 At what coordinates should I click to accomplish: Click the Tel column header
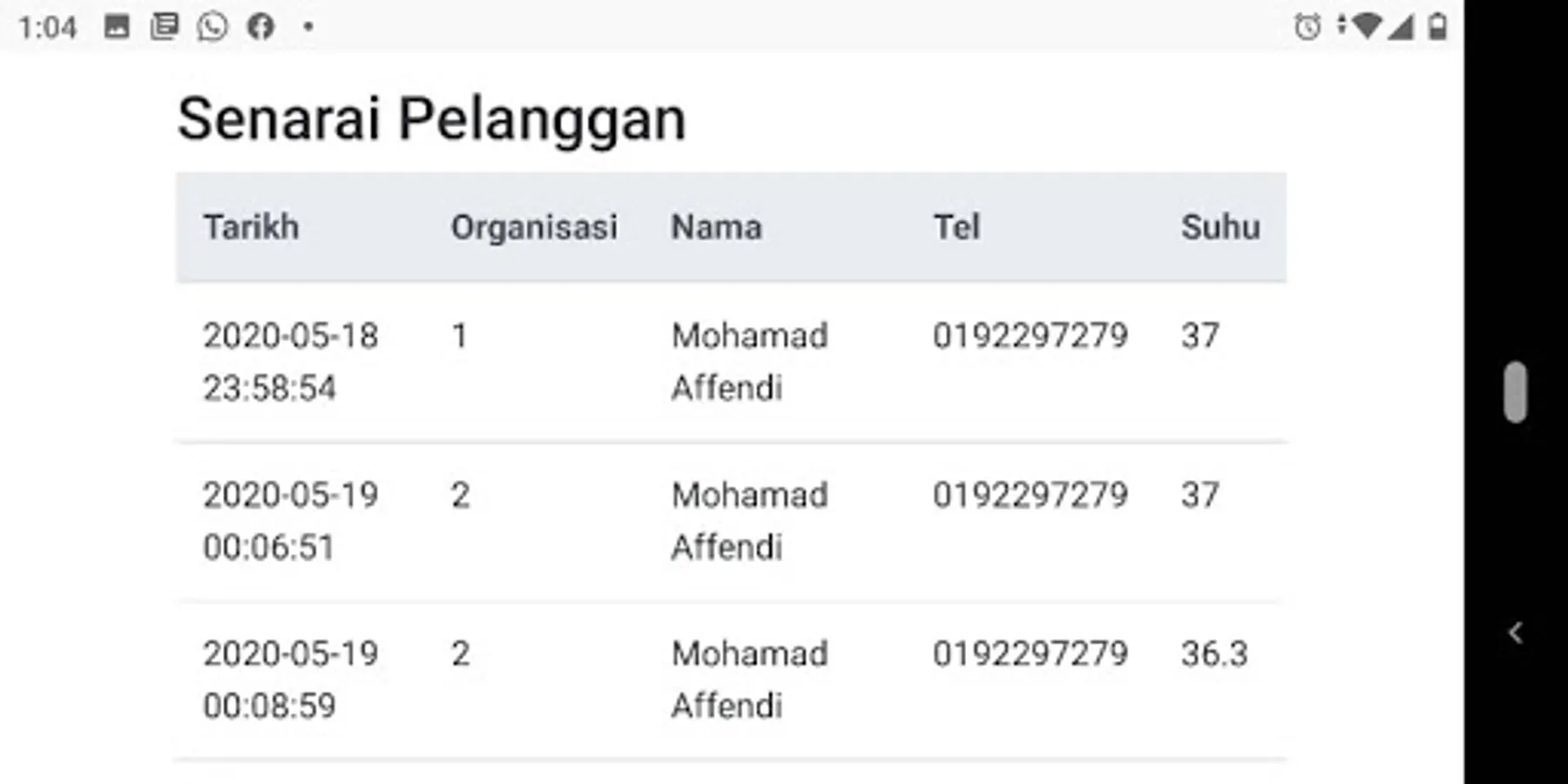pyautogui.click(x=956, y=227)
